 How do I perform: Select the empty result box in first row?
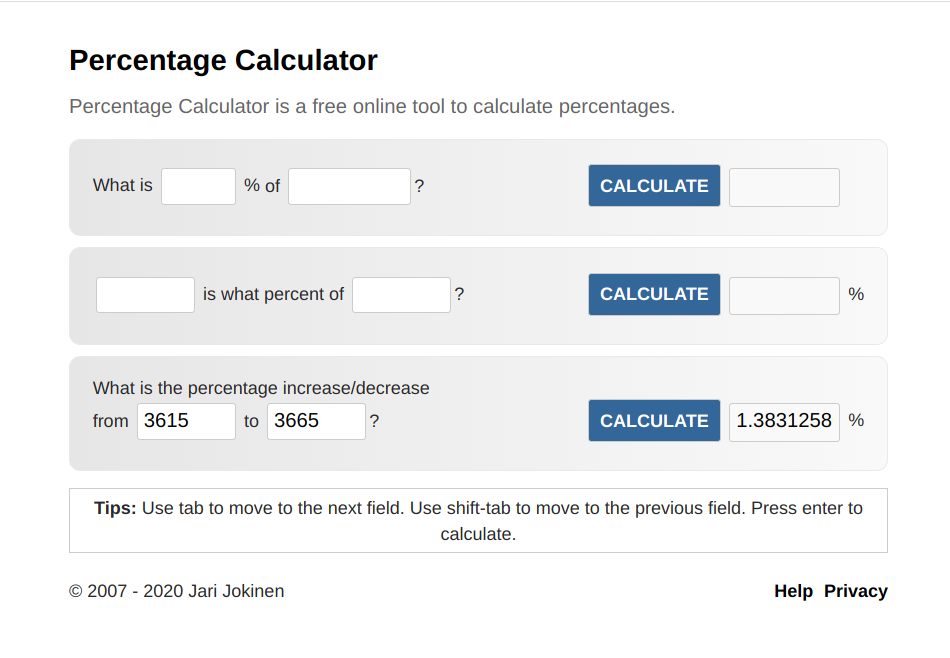(x=784, y=187)
